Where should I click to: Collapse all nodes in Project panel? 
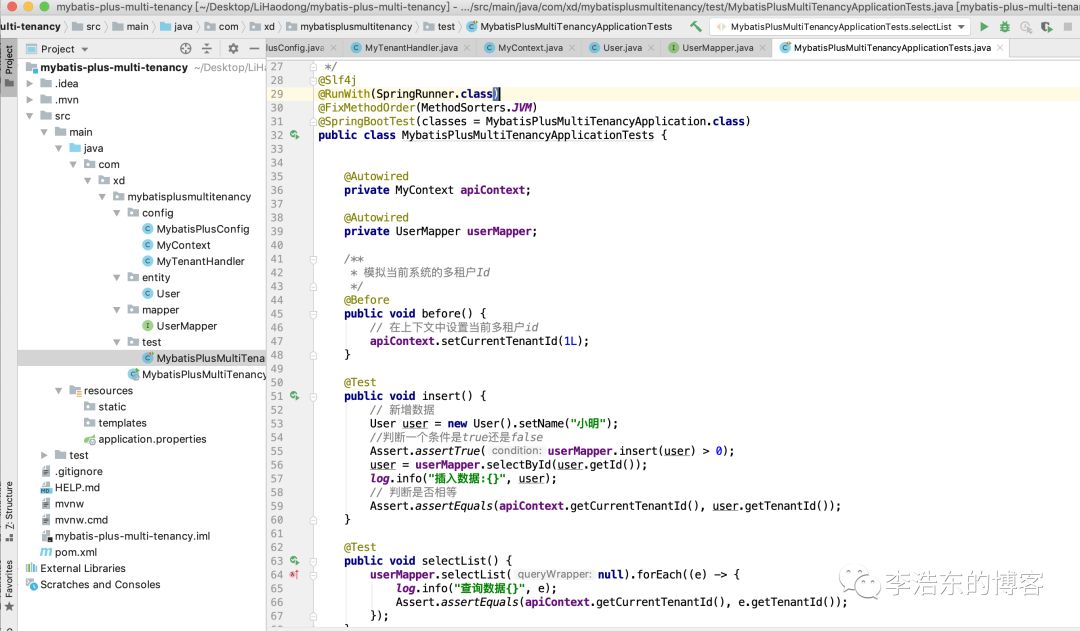point(207,48)
